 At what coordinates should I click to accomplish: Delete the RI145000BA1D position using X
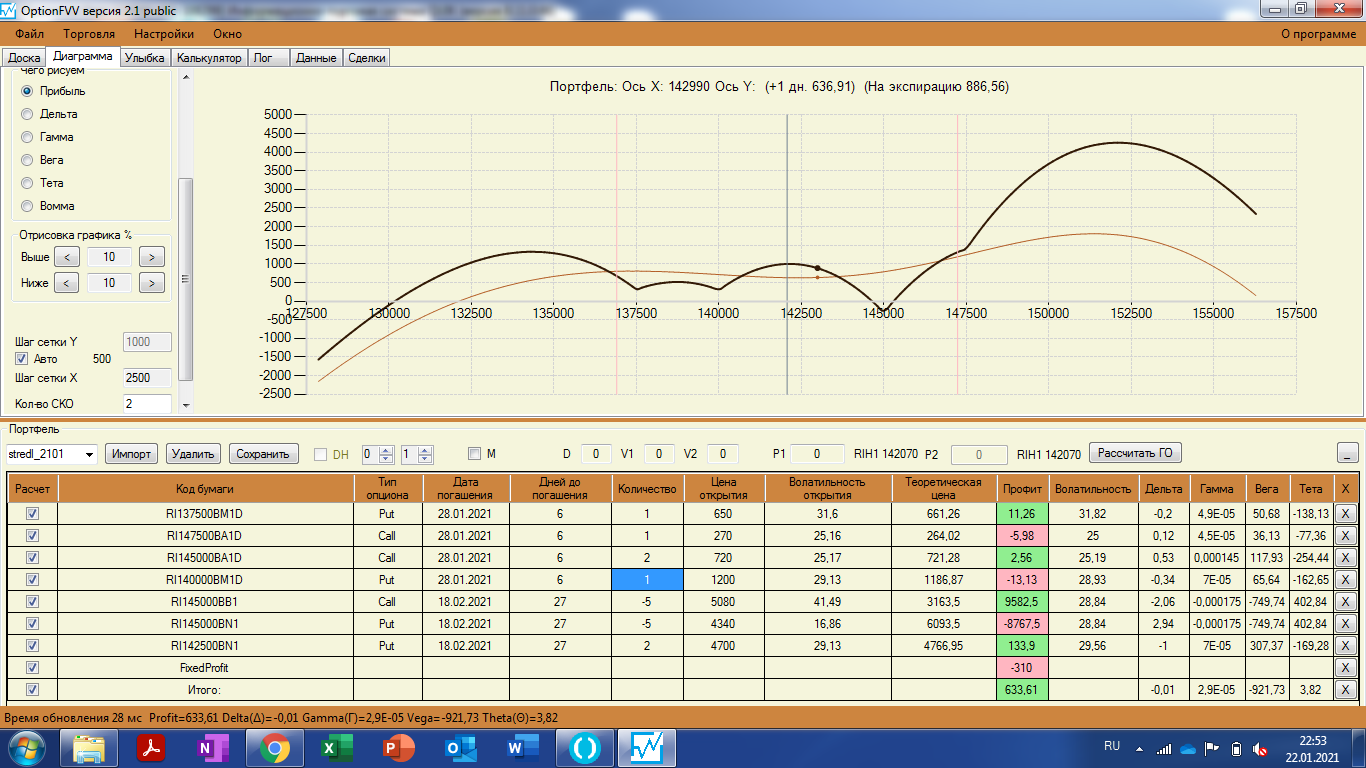[1346, 557]
